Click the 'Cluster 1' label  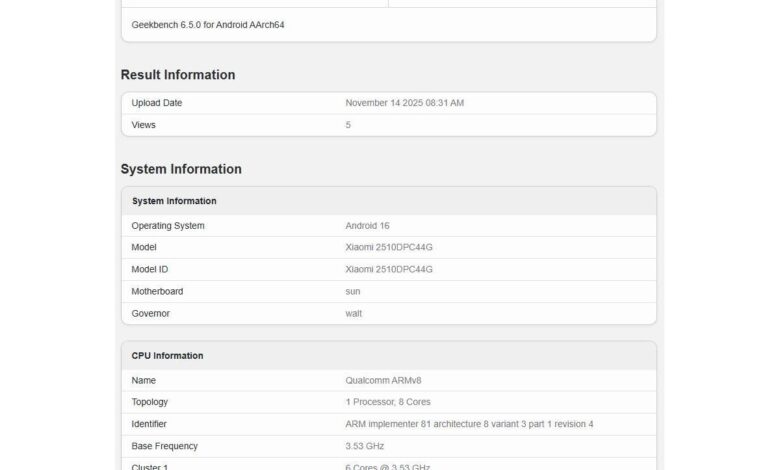[150, 467]
